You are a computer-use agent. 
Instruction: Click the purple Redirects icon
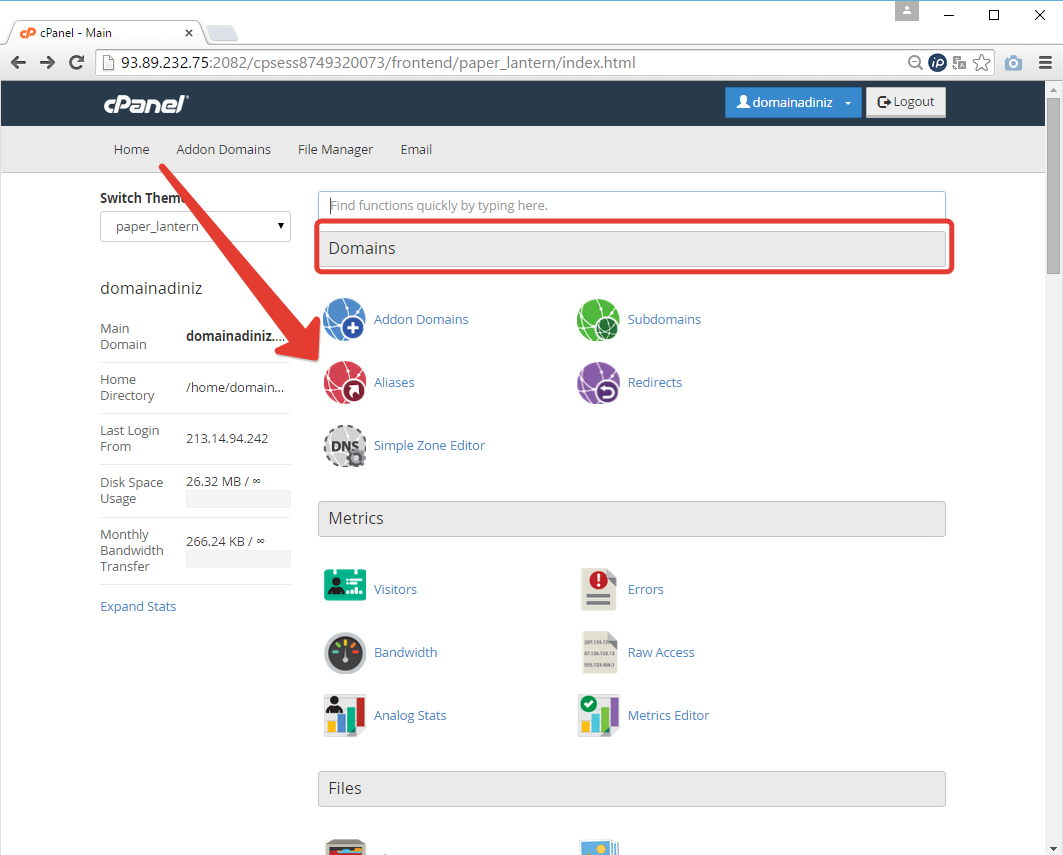pos(598,383)
